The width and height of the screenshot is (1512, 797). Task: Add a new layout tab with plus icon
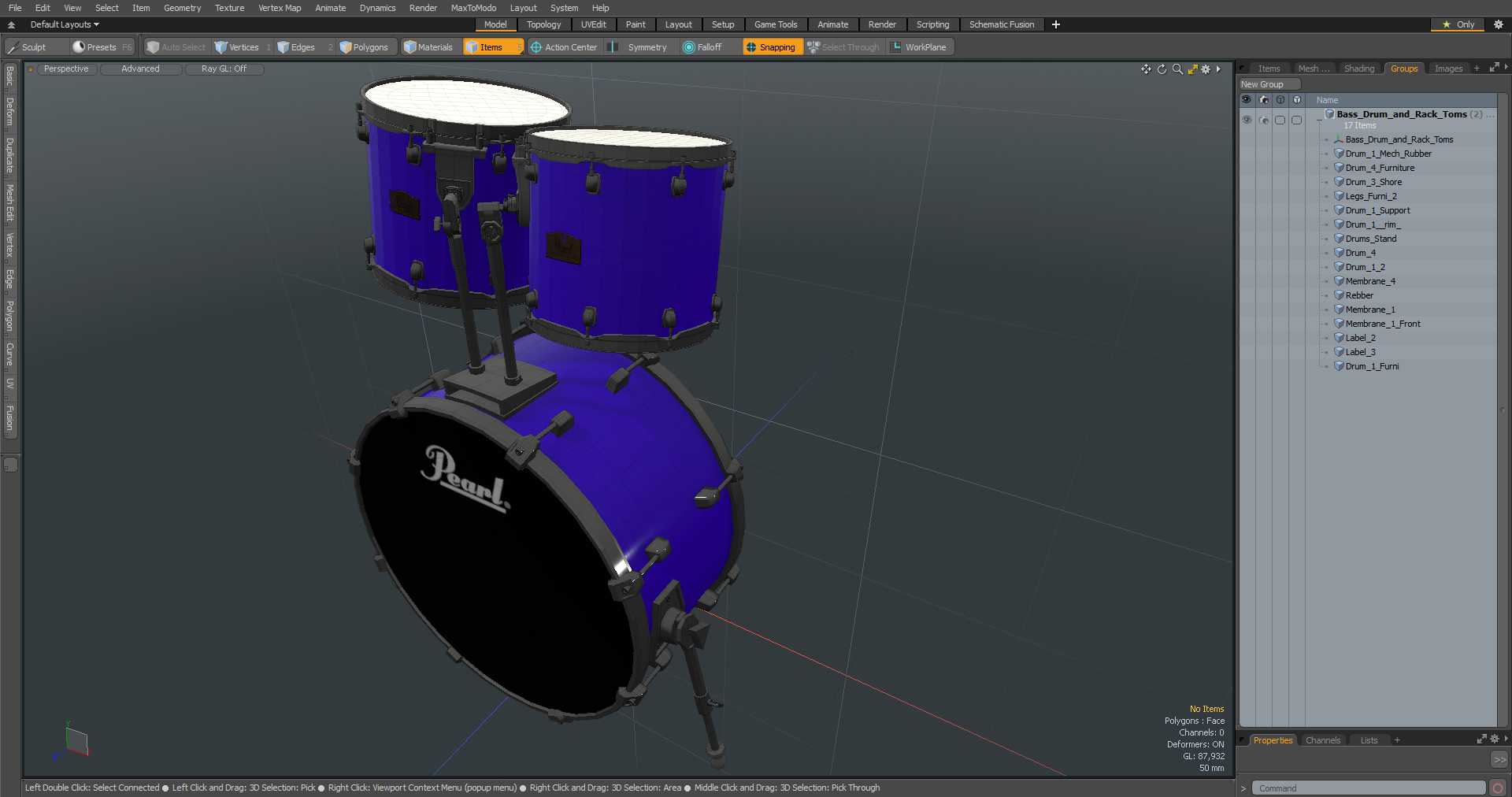tap(1056, 24)
